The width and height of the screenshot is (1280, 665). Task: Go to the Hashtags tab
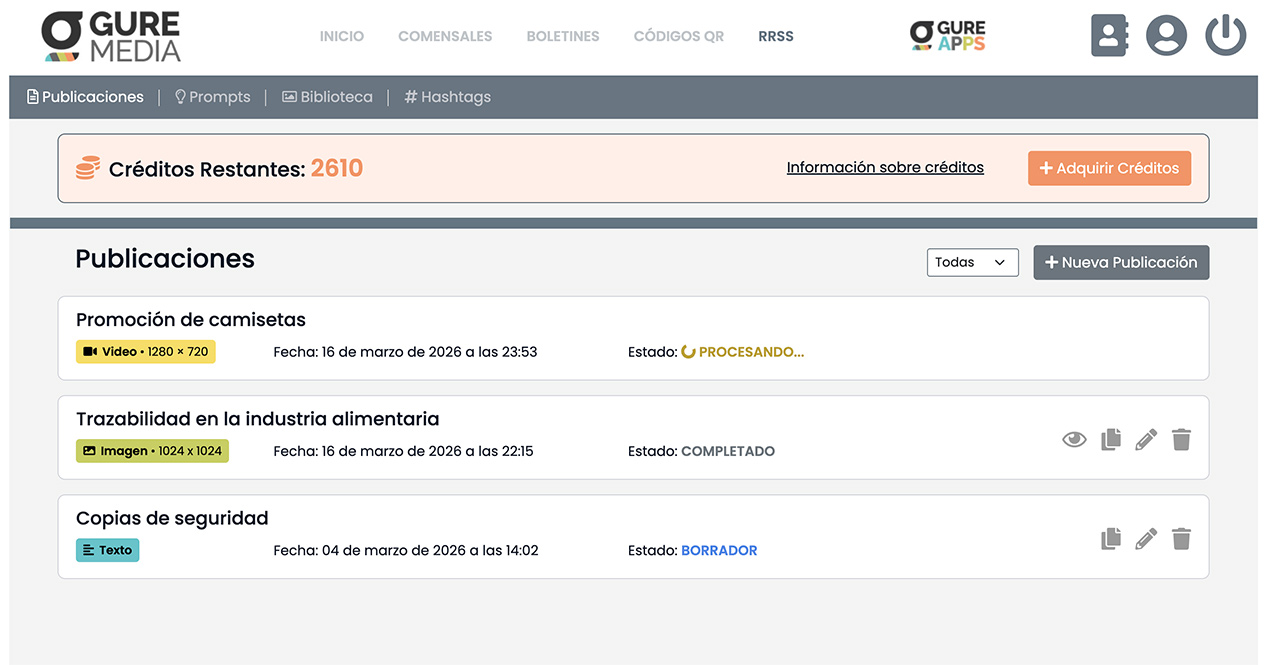pos(447,97)
